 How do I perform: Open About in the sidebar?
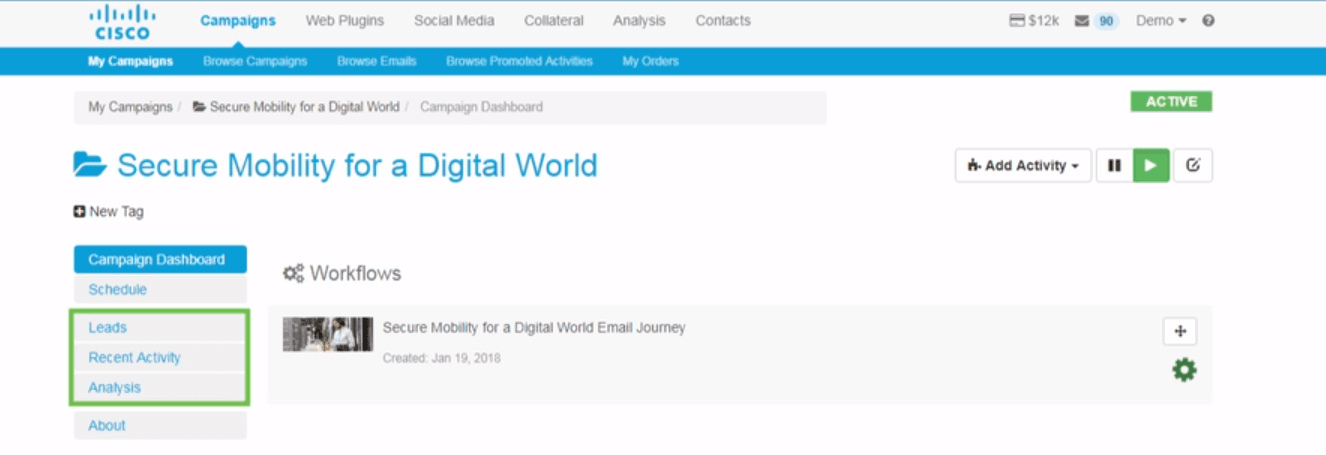tap(160, 426)
